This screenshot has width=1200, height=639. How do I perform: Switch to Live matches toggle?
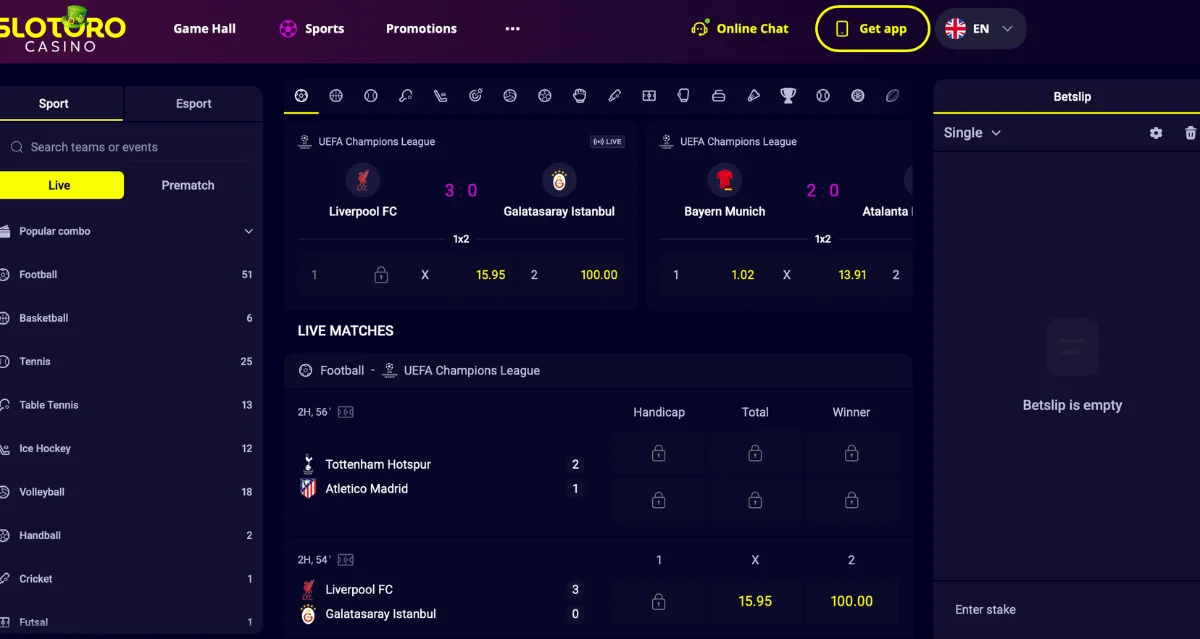pos(60,185)
